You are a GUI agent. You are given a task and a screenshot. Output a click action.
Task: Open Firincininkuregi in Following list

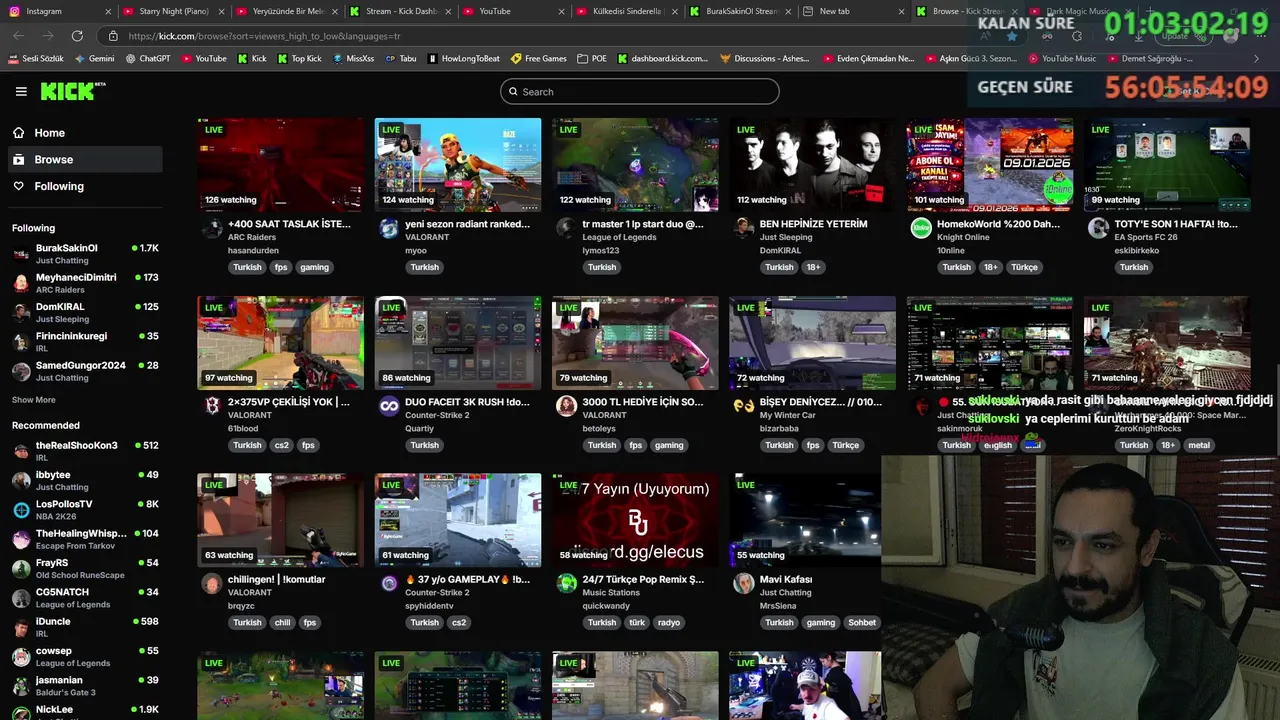point(85,342)
